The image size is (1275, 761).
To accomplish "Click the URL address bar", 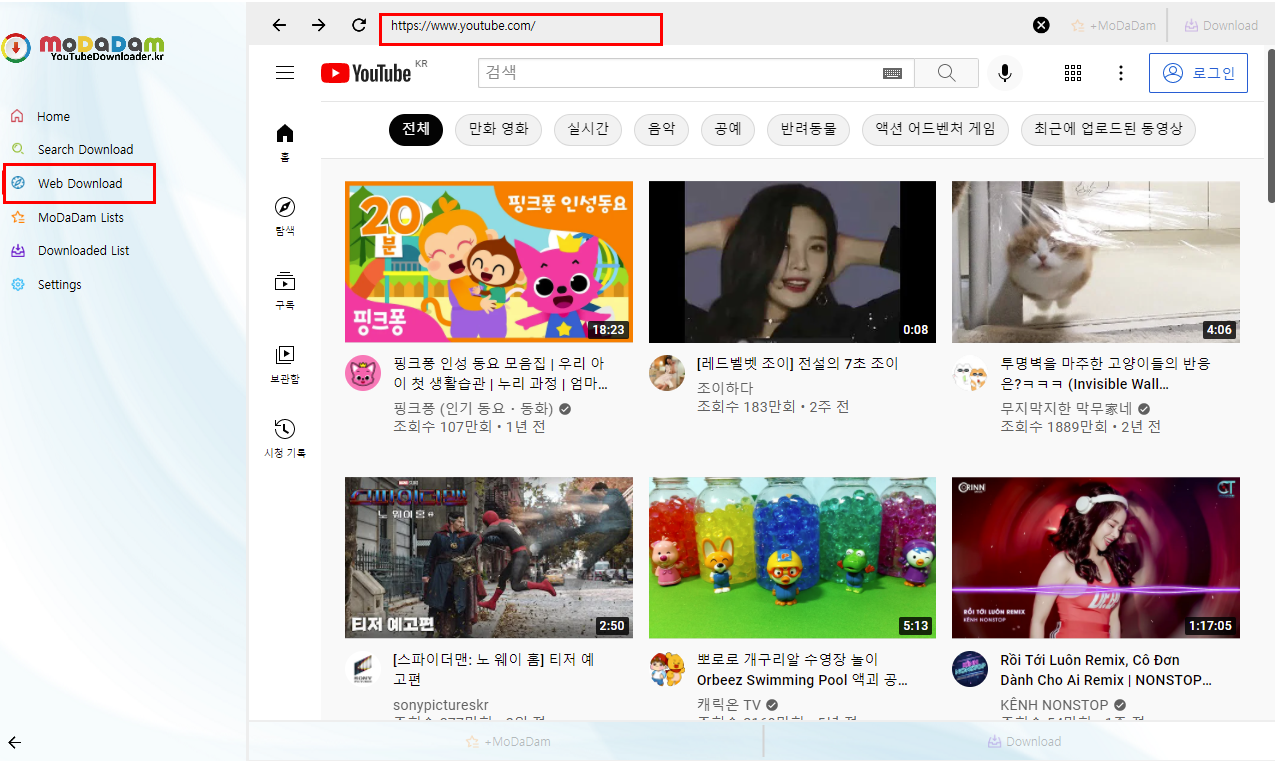I will coord(520,29).
